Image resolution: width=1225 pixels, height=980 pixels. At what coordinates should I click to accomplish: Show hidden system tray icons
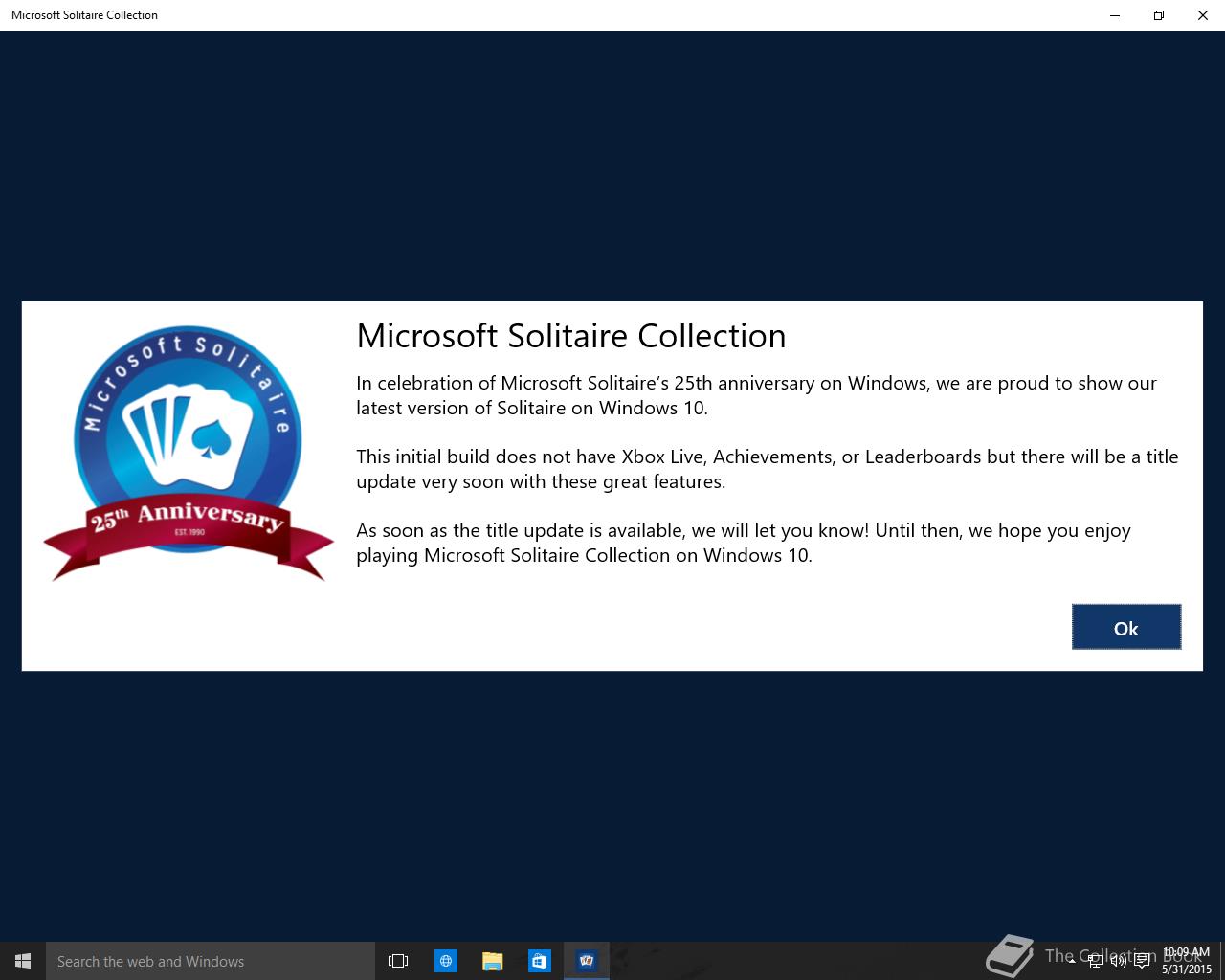[1072, 961]
